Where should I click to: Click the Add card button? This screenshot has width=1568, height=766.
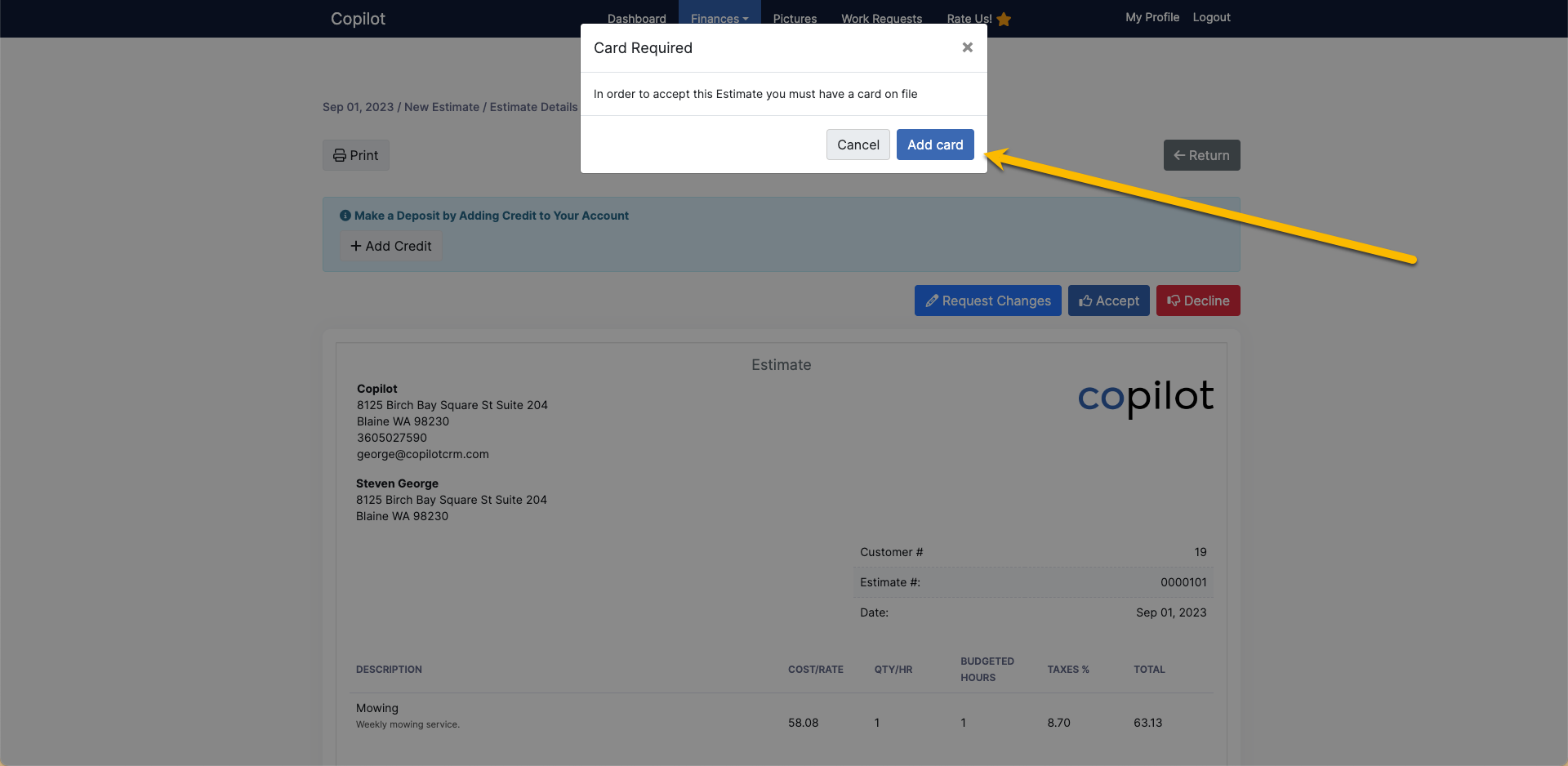coord(935,145)
